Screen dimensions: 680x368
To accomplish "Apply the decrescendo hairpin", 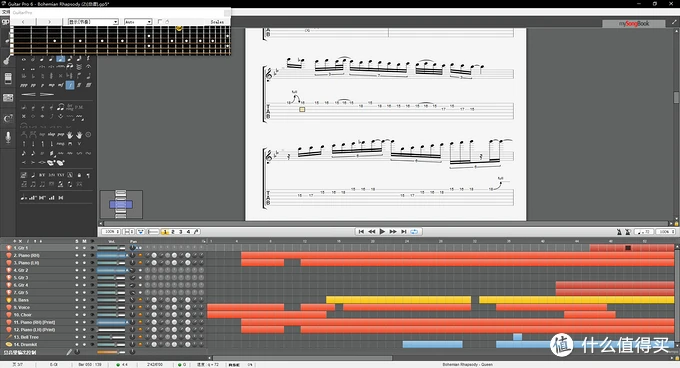I will (47, 94).
